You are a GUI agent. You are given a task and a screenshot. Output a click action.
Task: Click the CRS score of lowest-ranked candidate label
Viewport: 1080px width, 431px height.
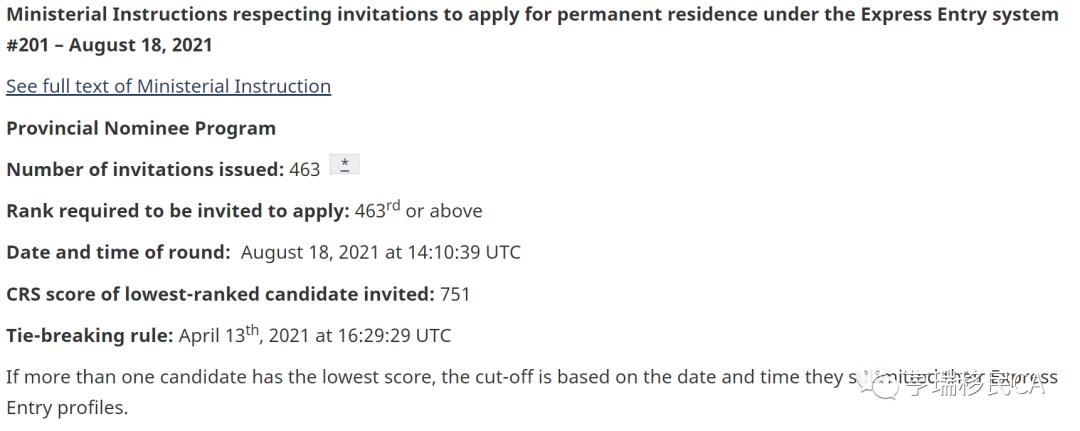[x=220, y=294]
